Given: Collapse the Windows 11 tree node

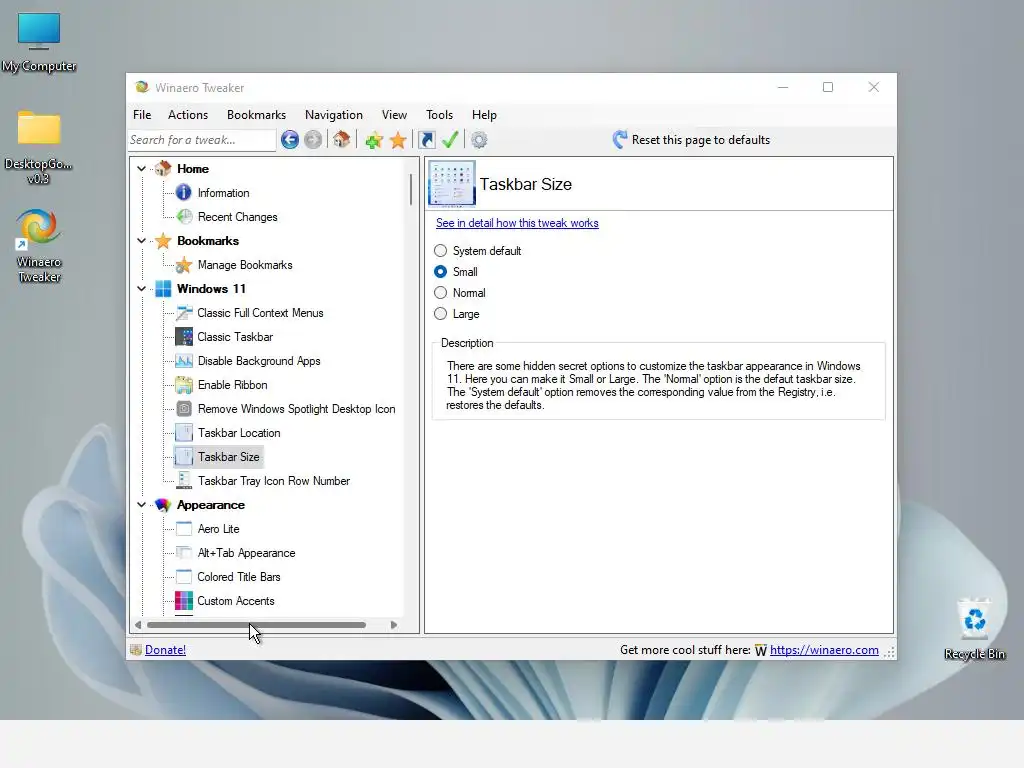Looking at the screenshot, I should click(x=141, y=289).
